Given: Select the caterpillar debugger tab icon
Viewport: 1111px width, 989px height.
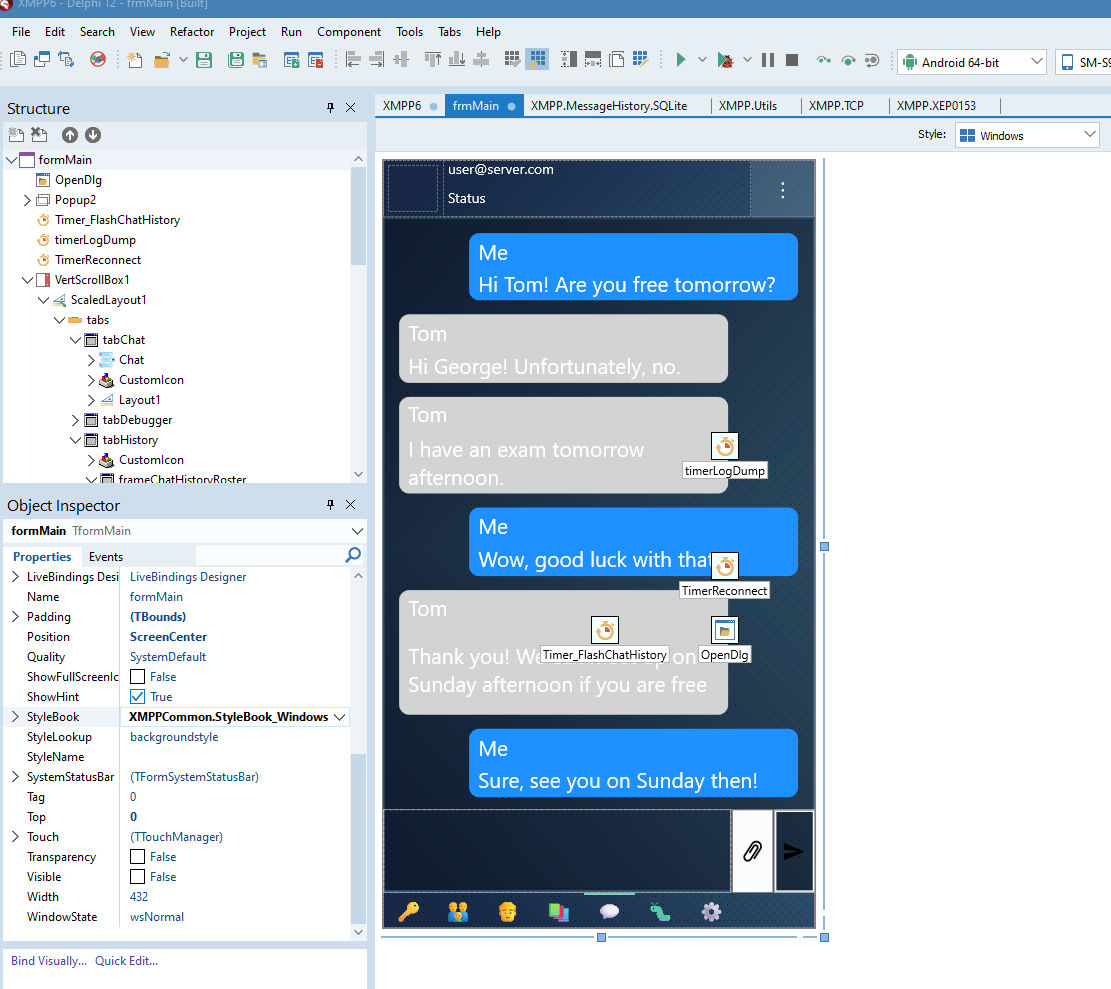Looking at the screenshot, I should pyautogui.click(x=660, y=911).
